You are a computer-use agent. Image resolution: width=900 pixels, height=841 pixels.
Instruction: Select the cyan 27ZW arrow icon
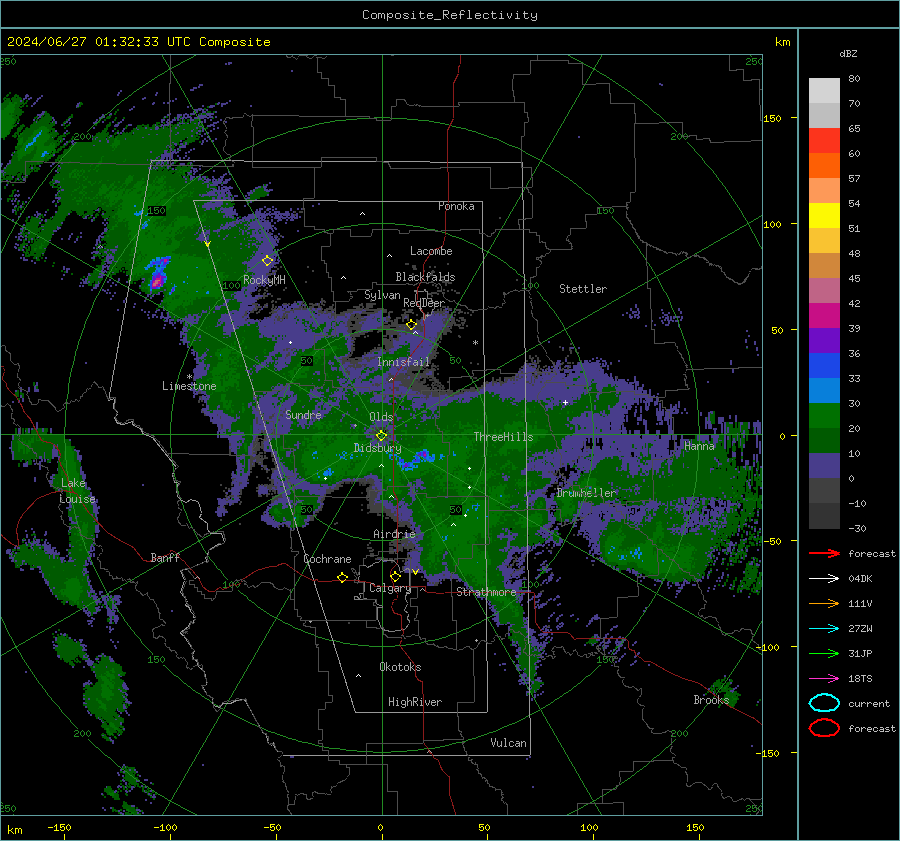click(824, 629)
